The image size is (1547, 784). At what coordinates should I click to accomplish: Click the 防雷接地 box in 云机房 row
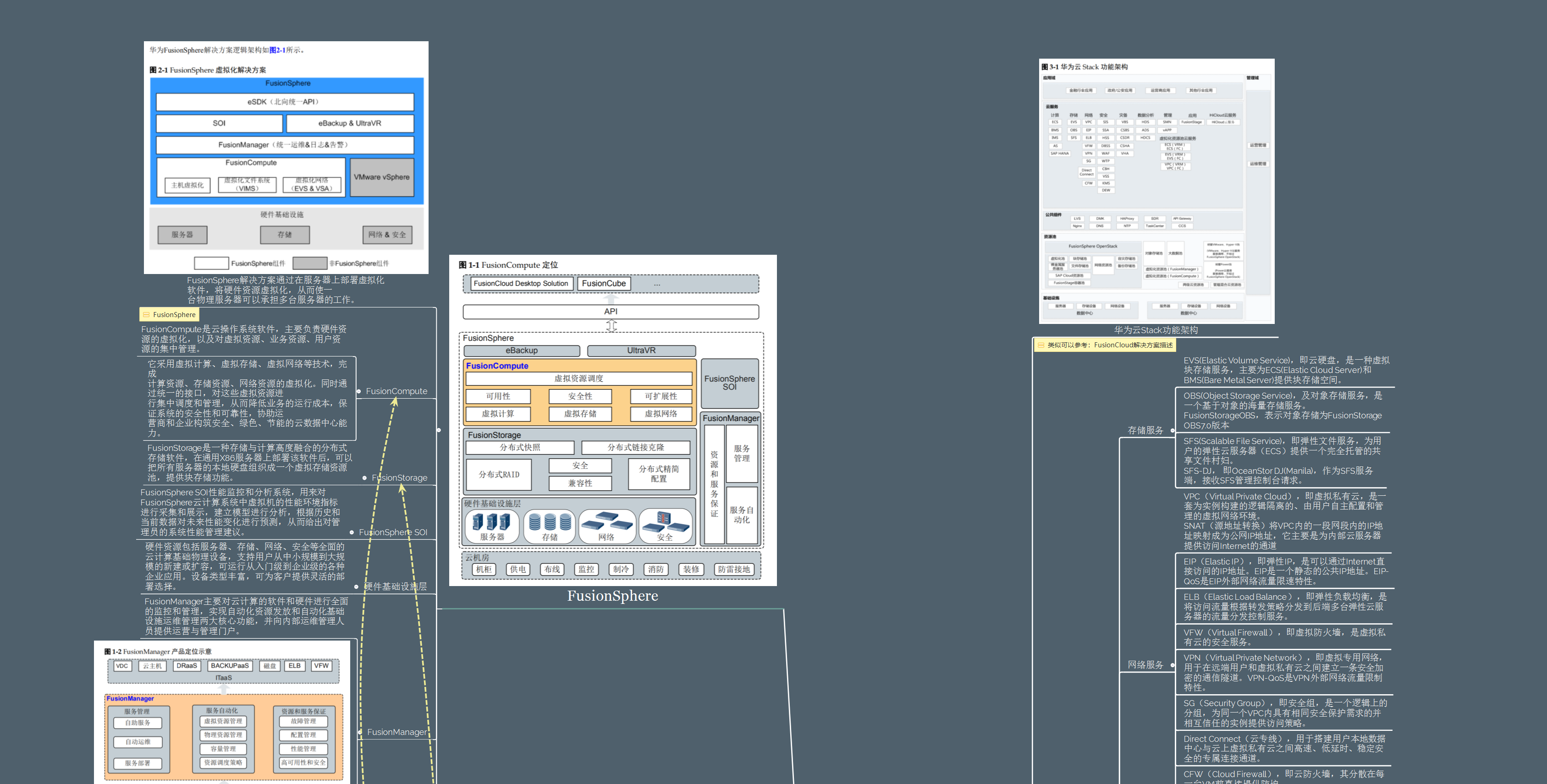click(x=734, y=569)
